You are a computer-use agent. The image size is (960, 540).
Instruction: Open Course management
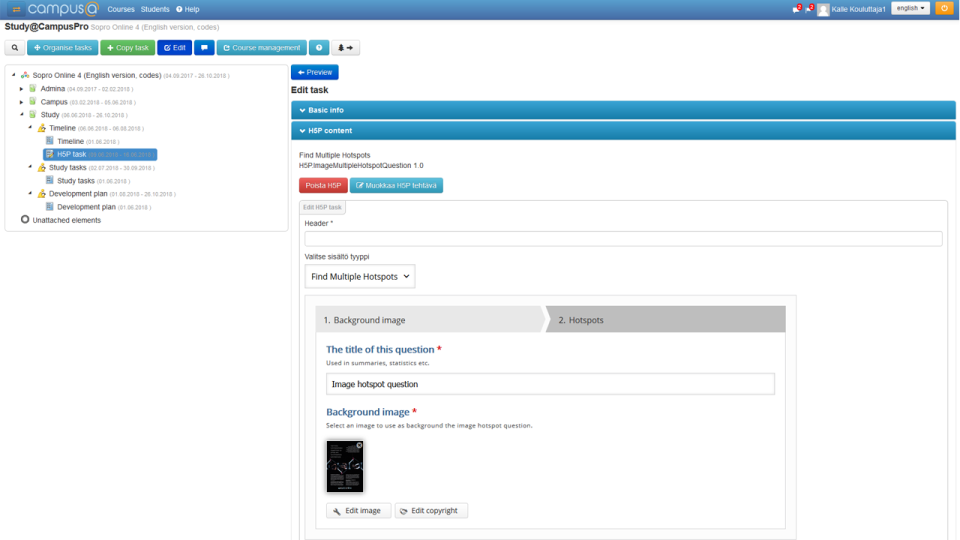261,48
